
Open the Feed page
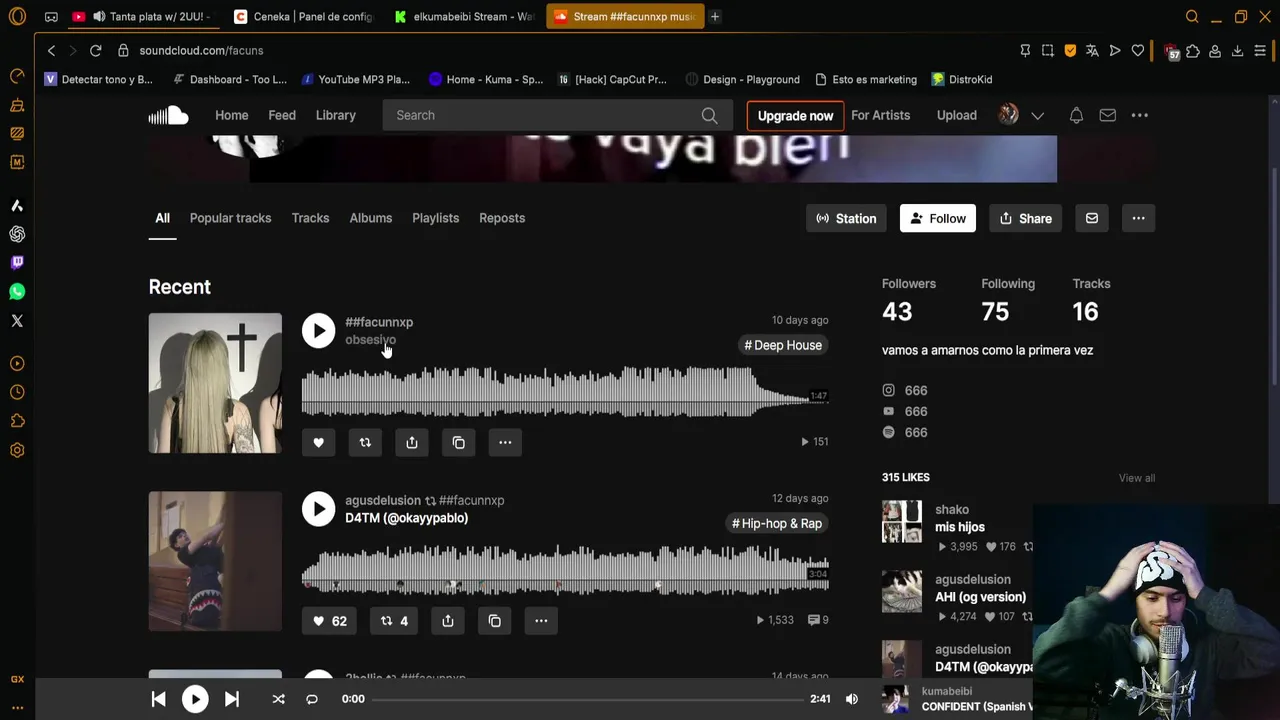click(x=282, y=115)
